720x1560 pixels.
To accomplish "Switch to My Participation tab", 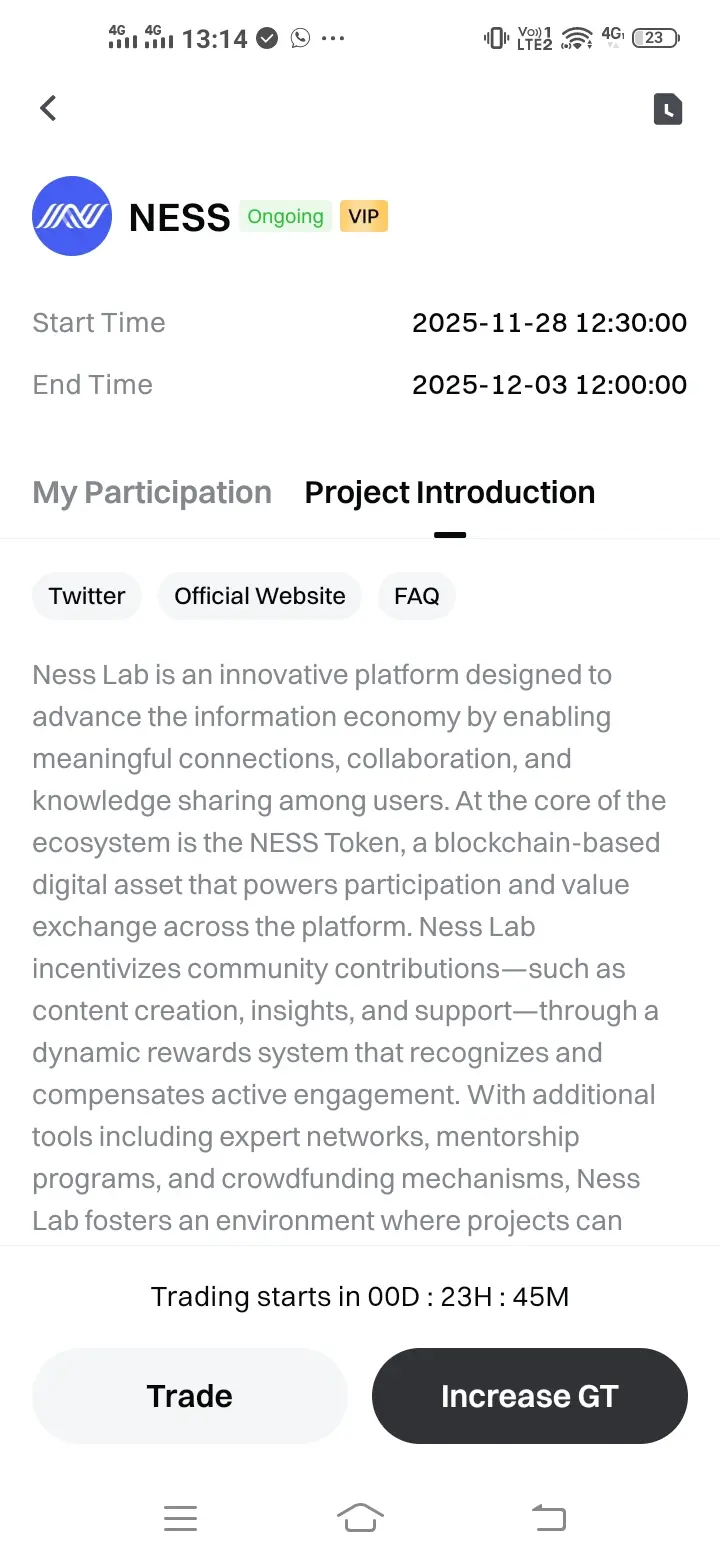I will click(152, 493).
